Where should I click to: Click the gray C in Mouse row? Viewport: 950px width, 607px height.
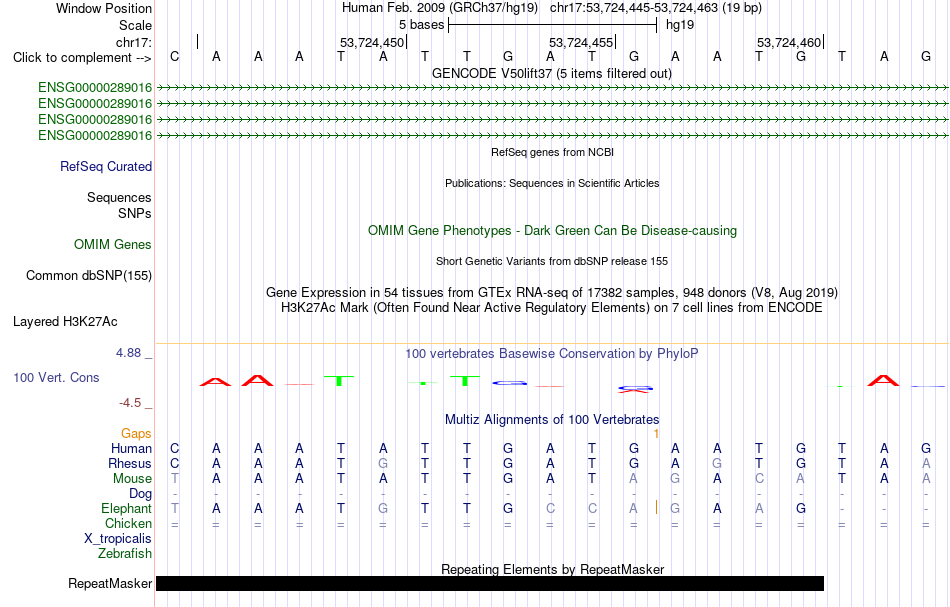pos(759,479)
